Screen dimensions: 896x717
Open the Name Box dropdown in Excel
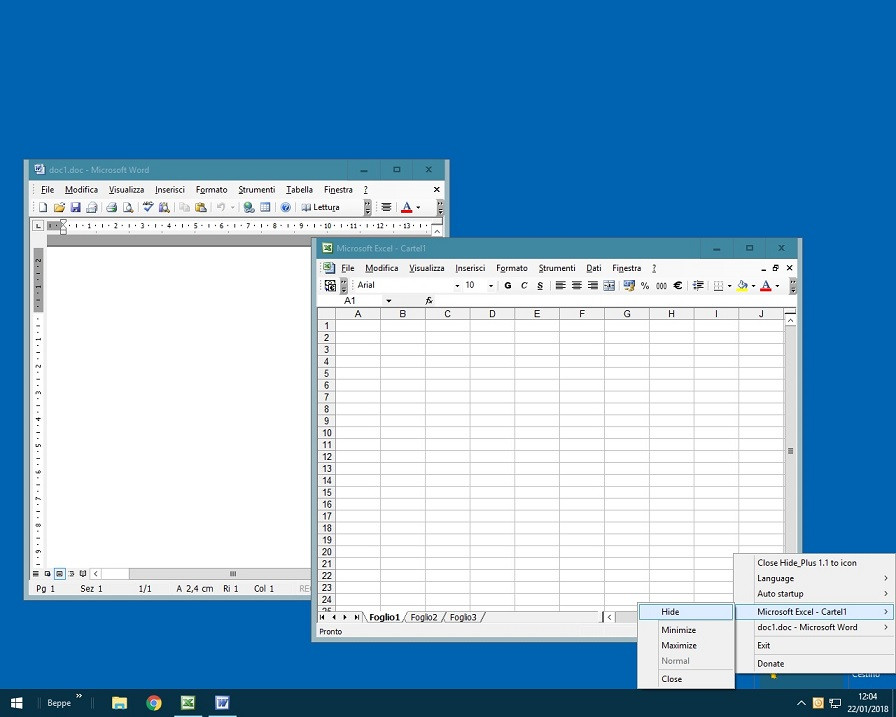[389, 301]
